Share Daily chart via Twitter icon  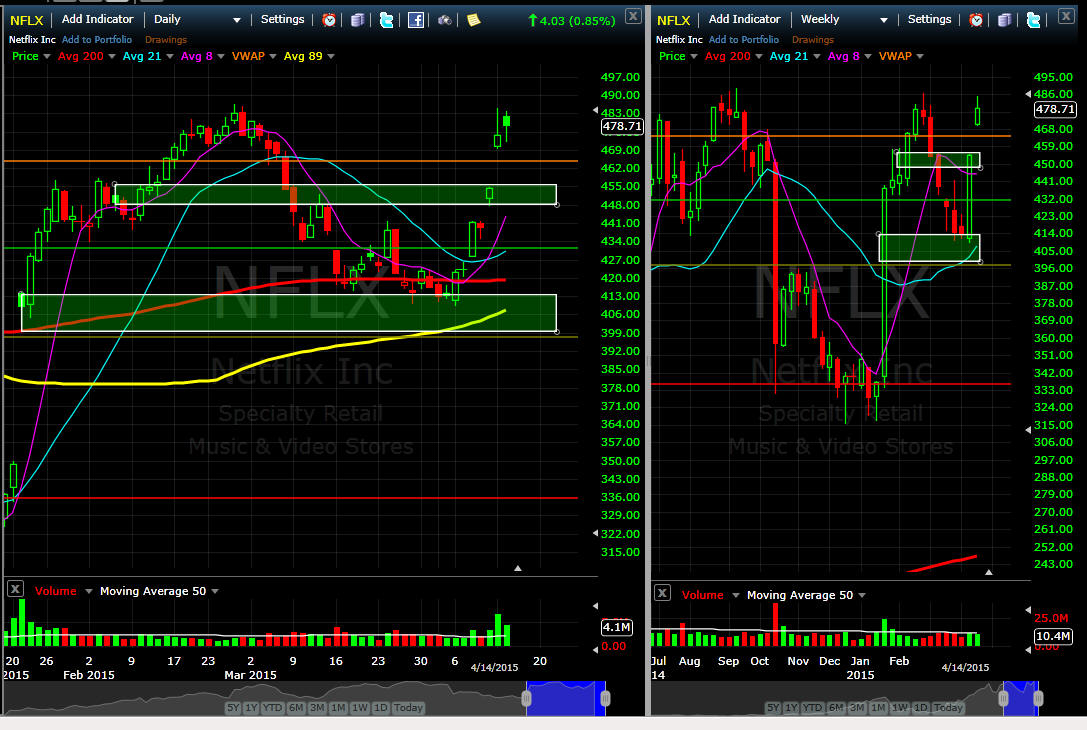coord(387,20)
